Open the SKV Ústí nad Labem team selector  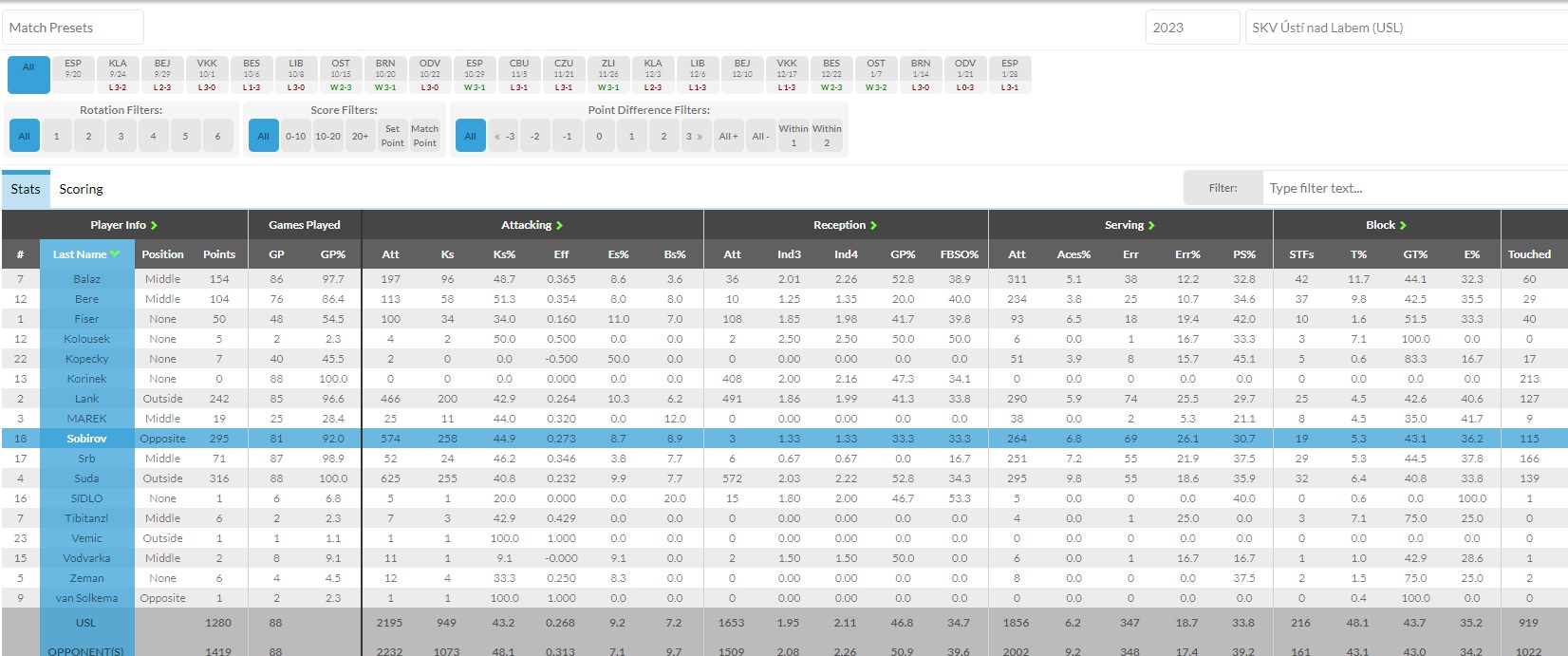(x=1405, y=28)
